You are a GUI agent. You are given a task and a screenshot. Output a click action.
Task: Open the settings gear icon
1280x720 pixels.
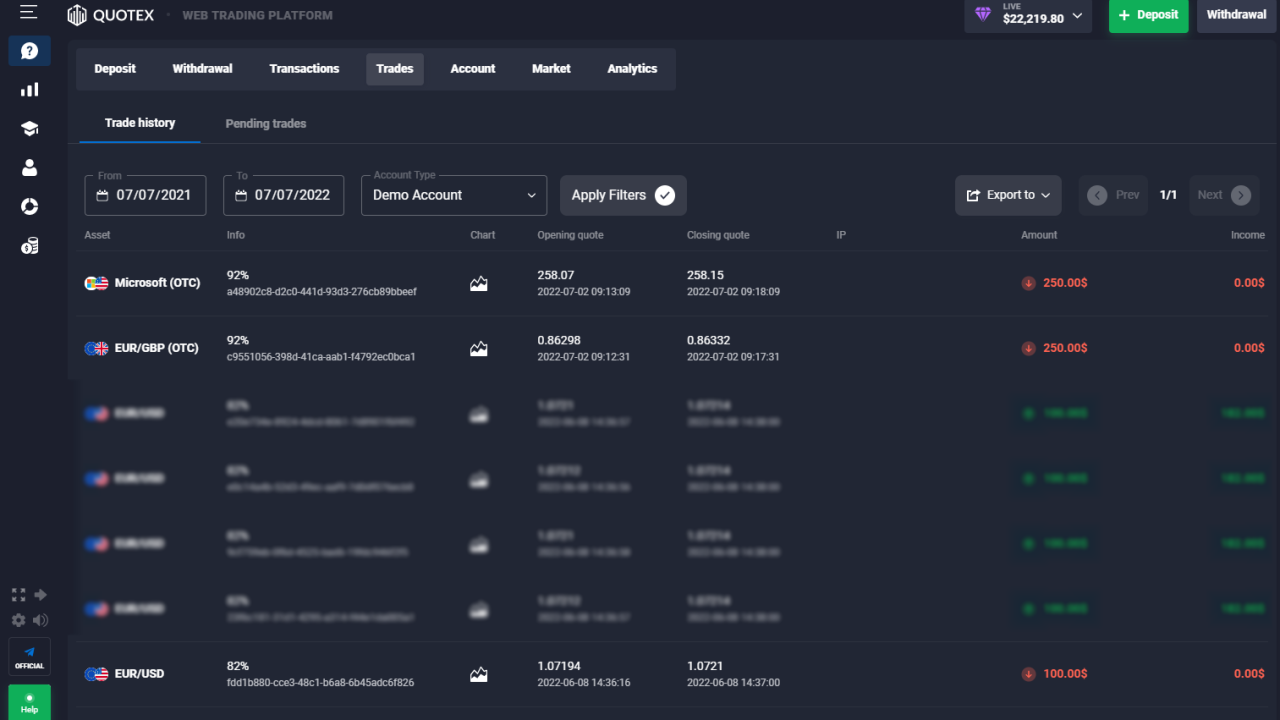tap(18, 620)
